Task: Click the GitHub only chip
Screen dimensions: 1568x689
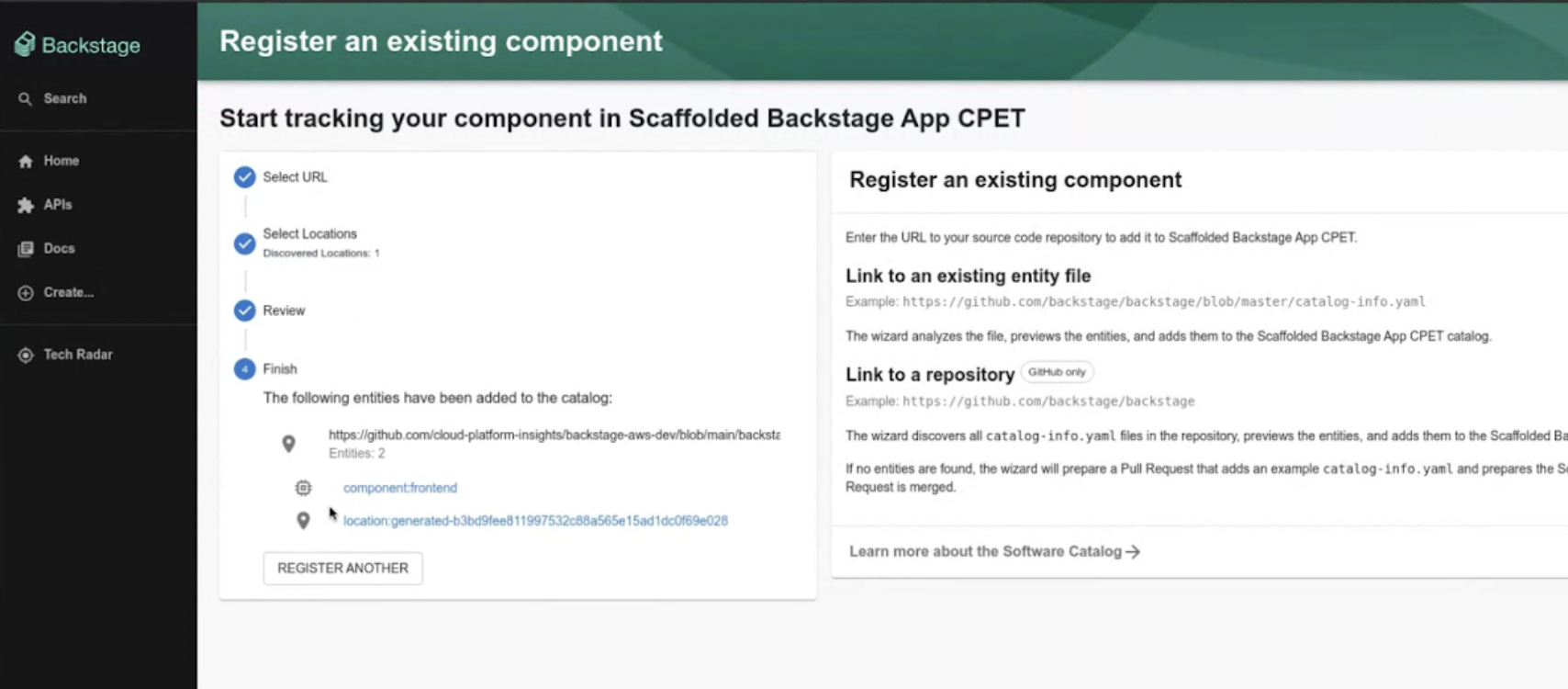Action: 1057,372
